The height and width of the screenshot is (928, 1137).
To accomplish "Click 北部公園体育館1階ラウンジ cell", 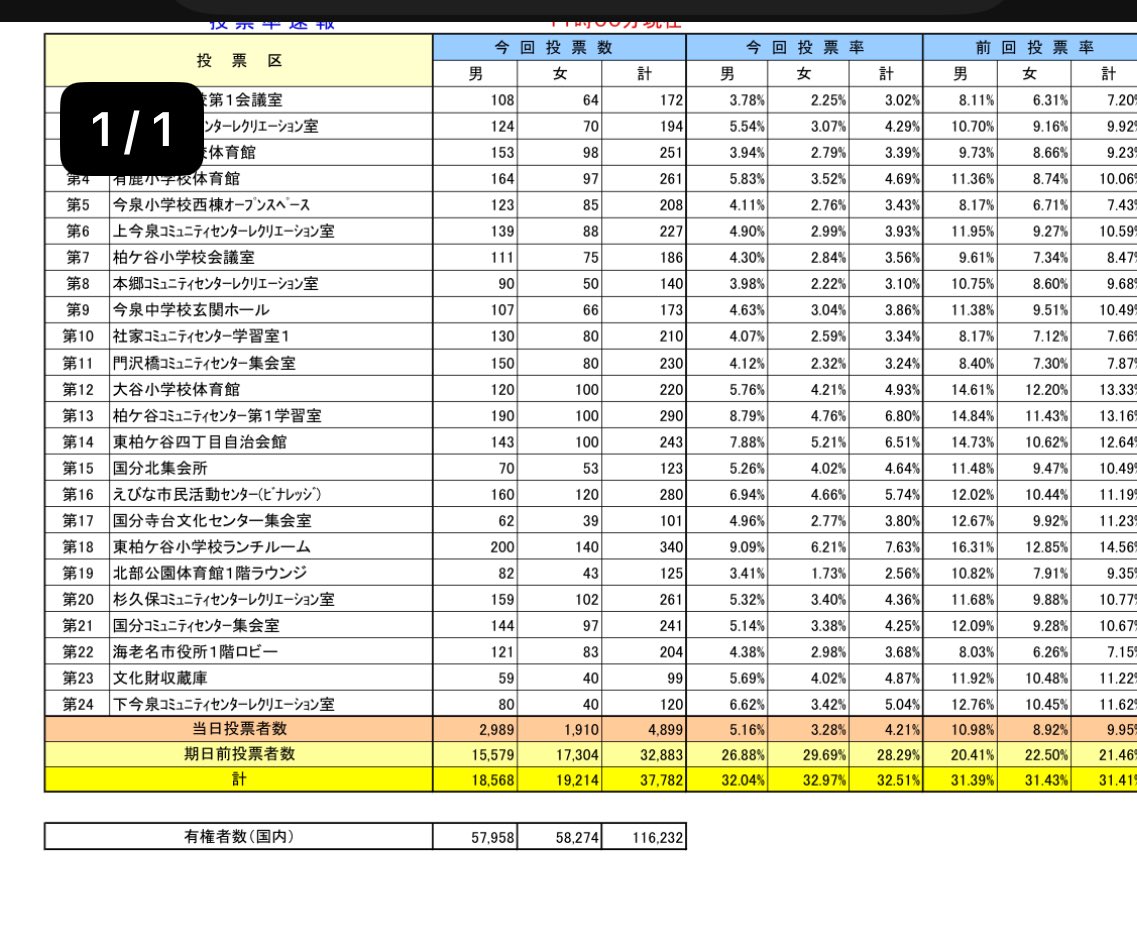I will [271, 573].
